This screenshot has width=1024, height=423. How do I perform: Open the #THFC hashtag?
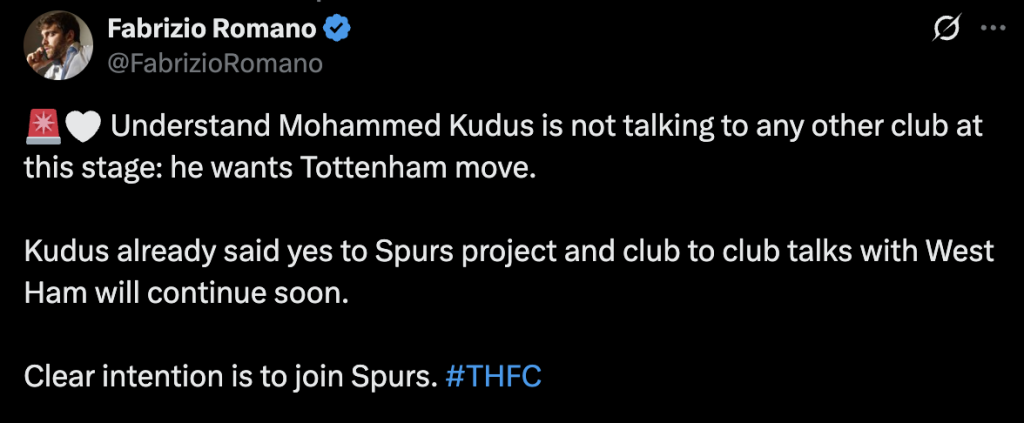pyautogui.click(x=494, y=378)
